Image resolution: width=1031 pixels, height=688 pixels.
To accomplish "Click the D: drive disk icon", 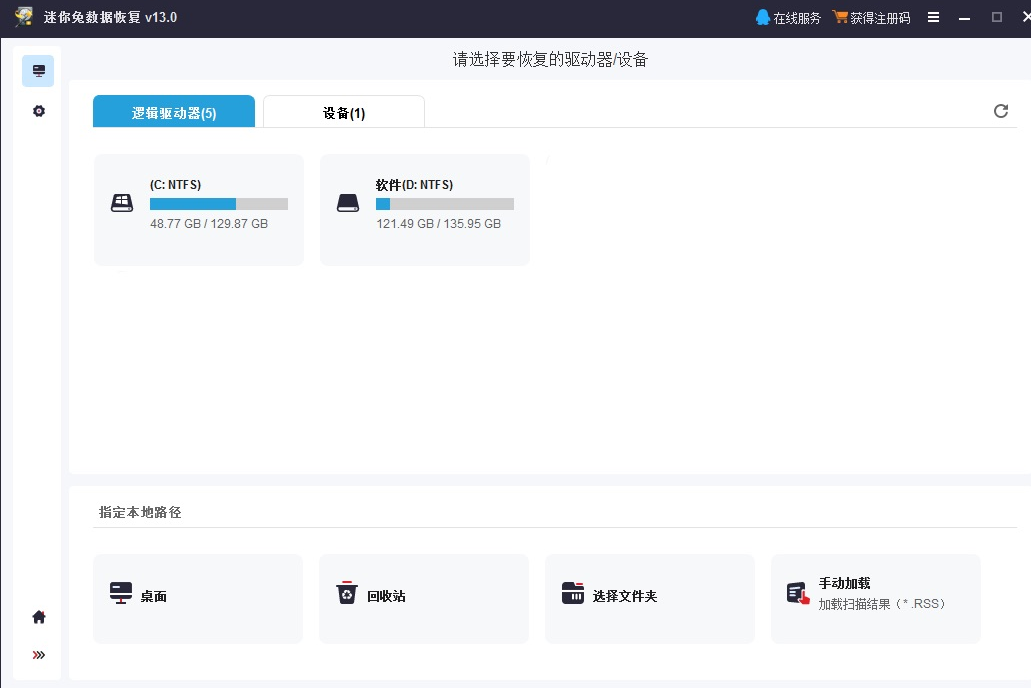I will click(x=348, y=203).
